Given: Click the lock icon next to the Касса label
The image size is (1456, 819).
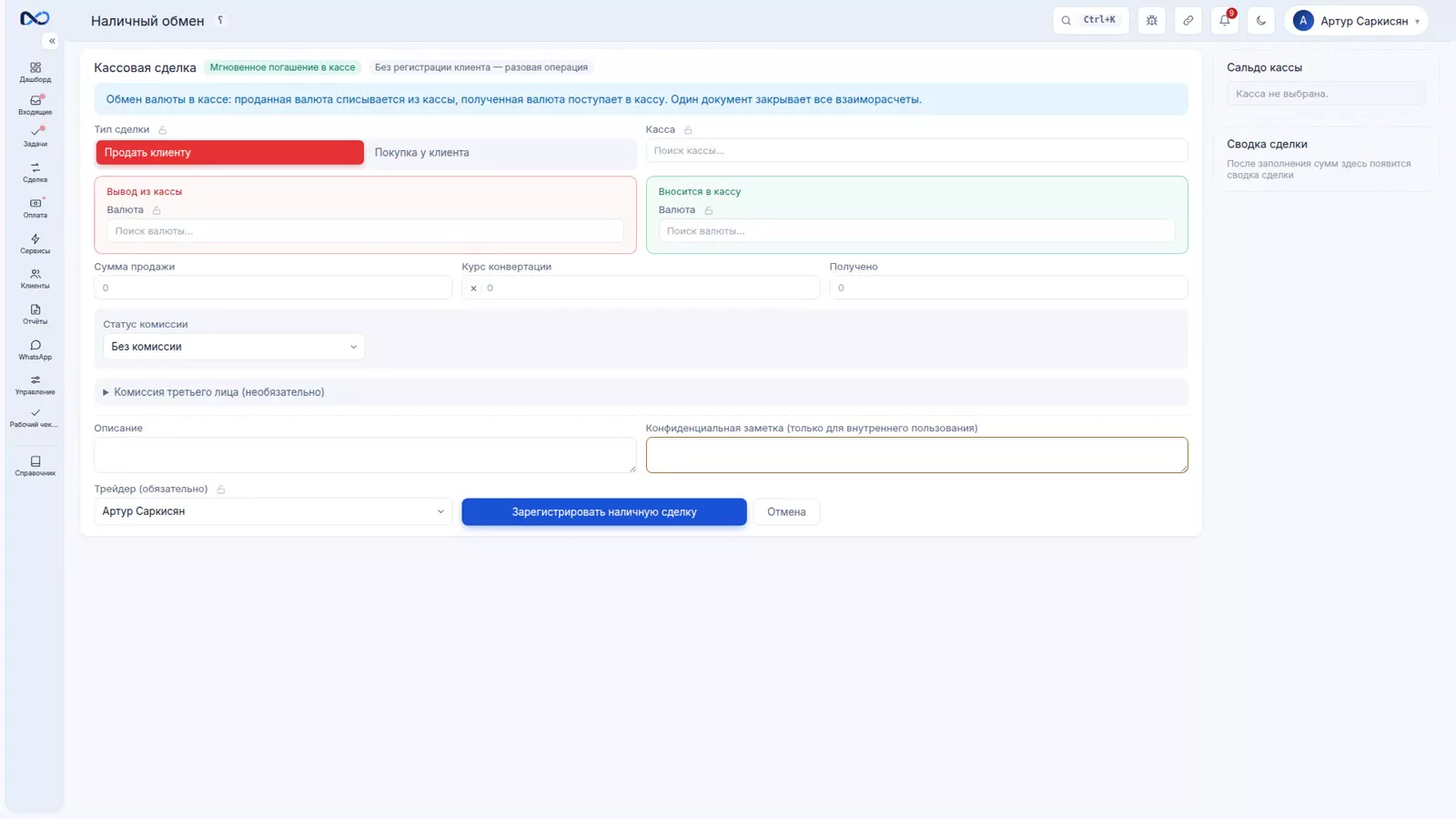Looking at the screenshot, I should click(688, 130).
